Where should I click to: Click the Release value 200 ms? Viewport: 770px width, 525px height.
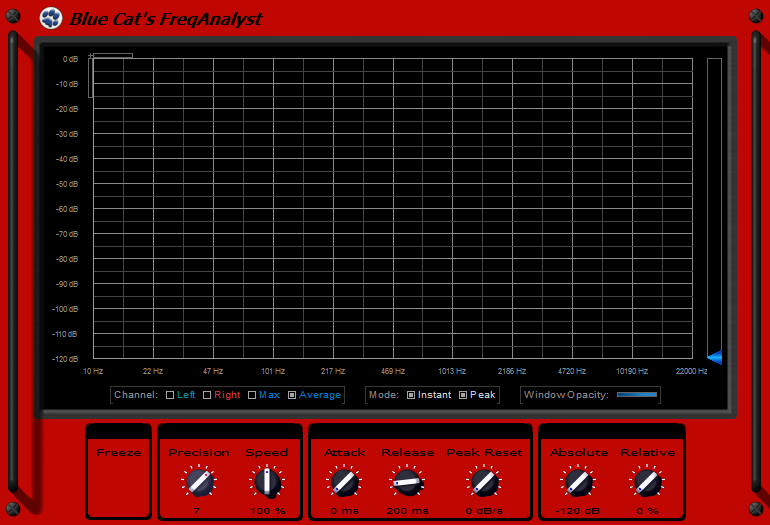click(x=408, y=511)
